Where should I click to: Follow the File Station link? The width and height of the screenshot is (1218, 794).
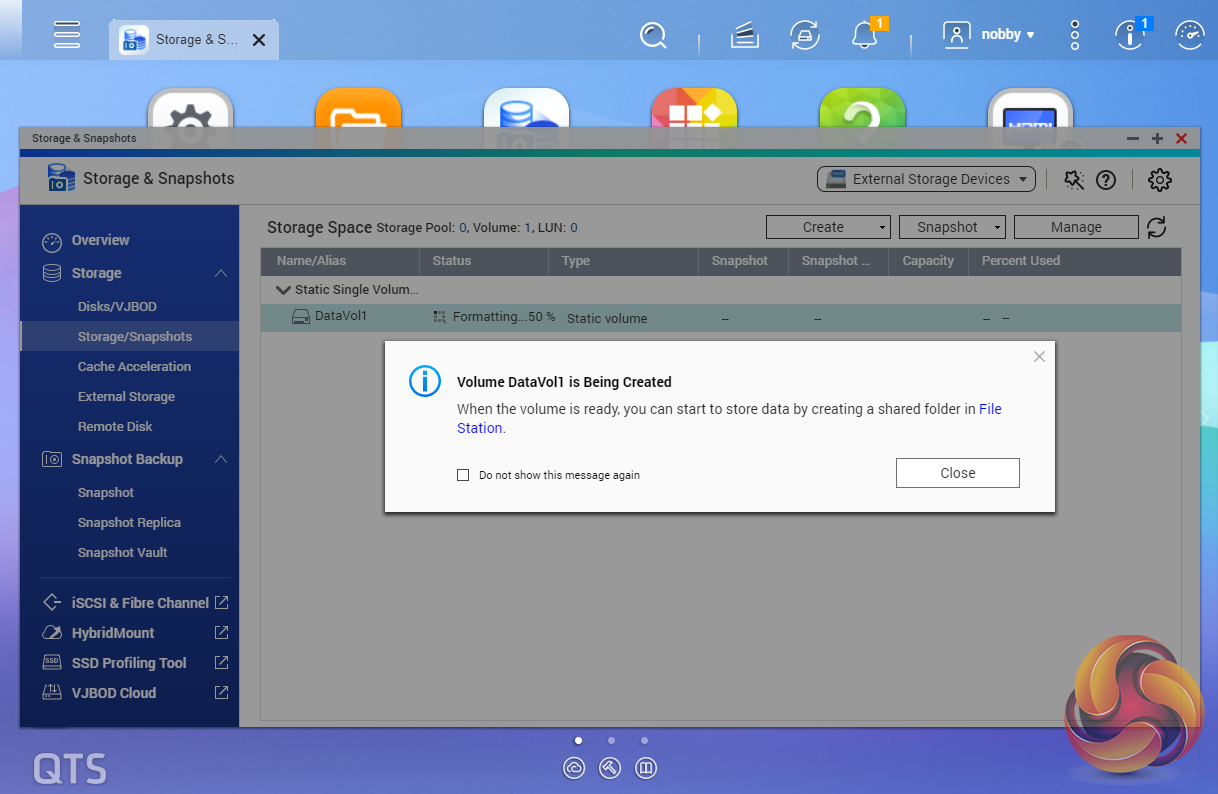pyautogui.click(x=989, y=409)
